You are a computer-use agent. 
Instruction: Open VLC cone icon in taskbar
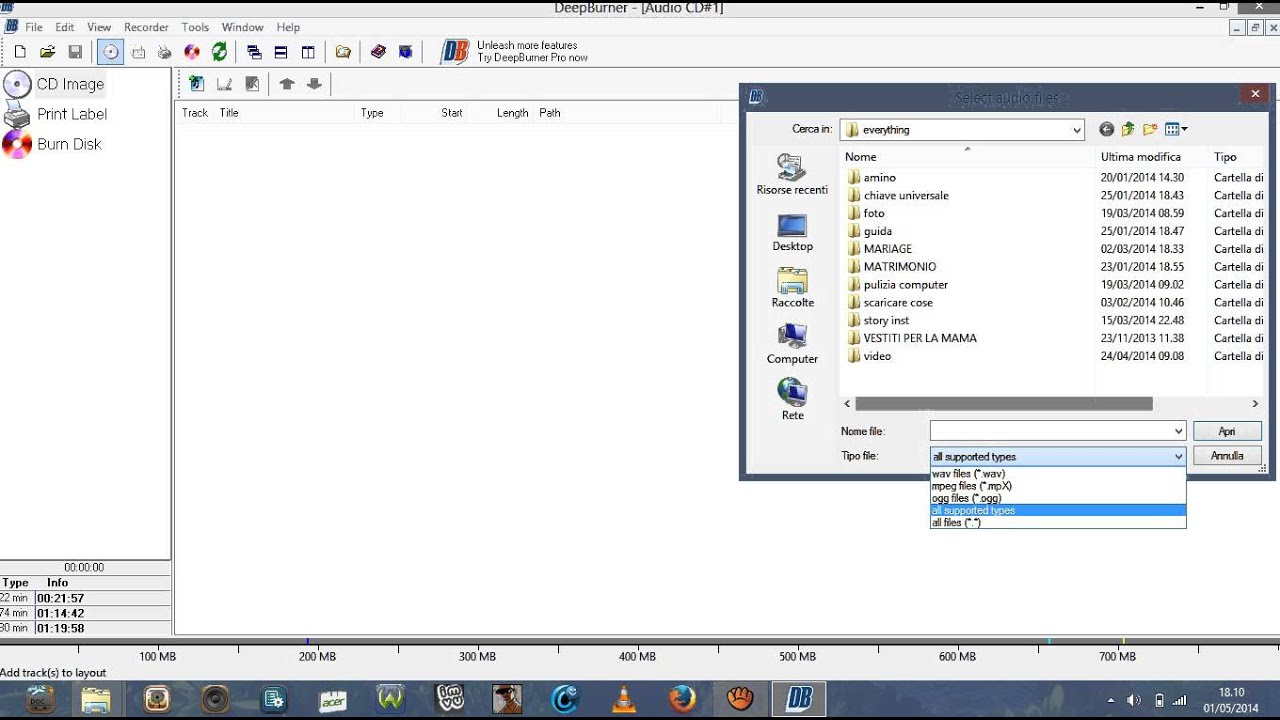[624, 699]
